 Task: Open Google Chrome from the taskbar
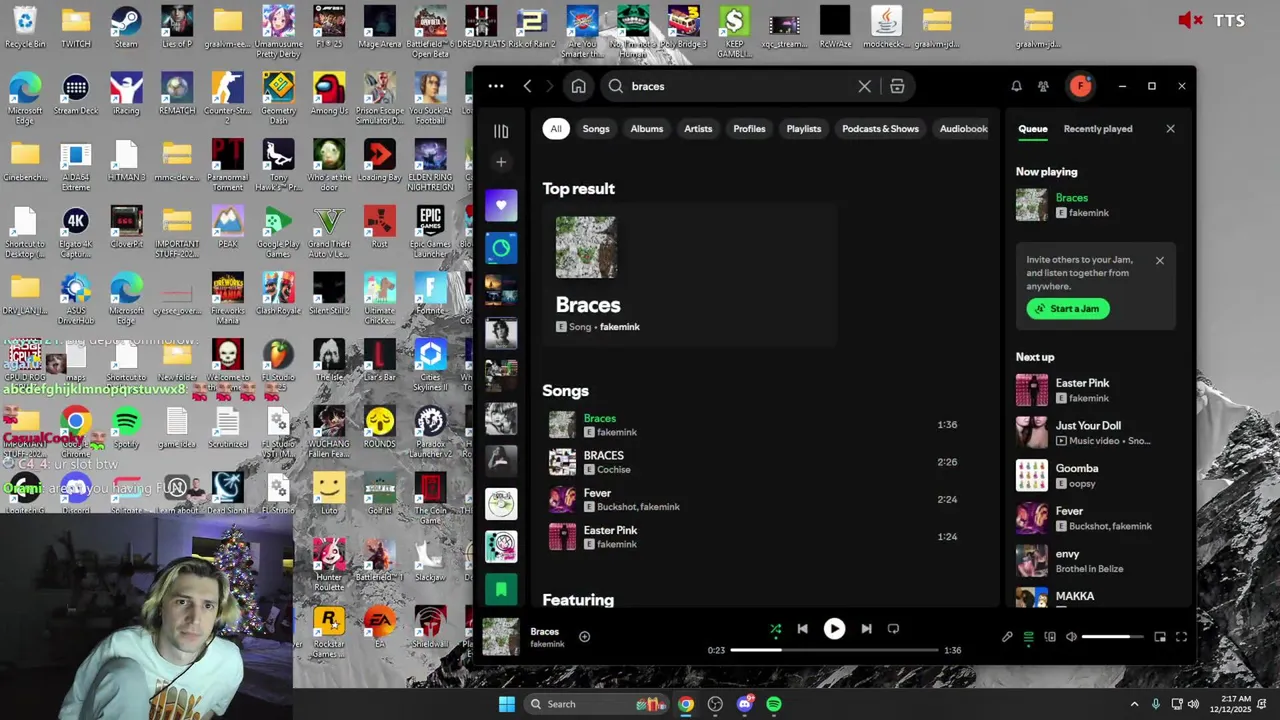pyautogui.click(x=685, y=704)
